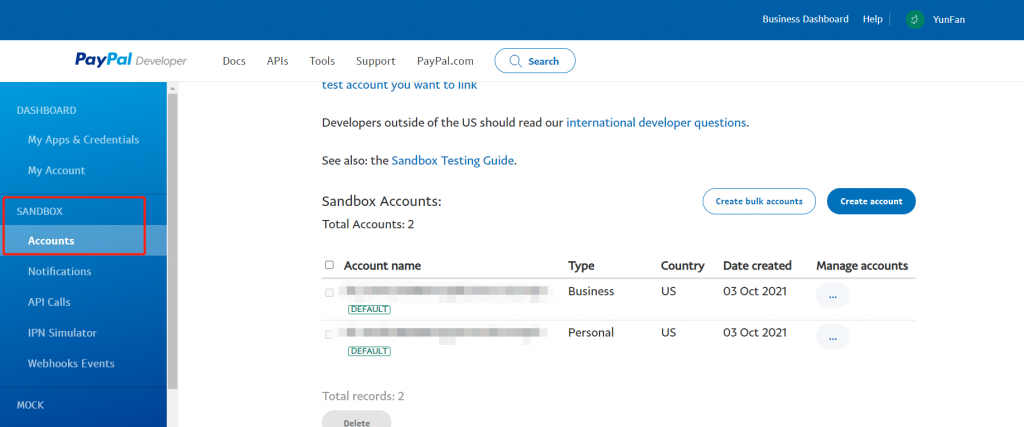This screenshot has width=1024, height=427.
Task: Open the APIs menu
Action: click(277, 61)
